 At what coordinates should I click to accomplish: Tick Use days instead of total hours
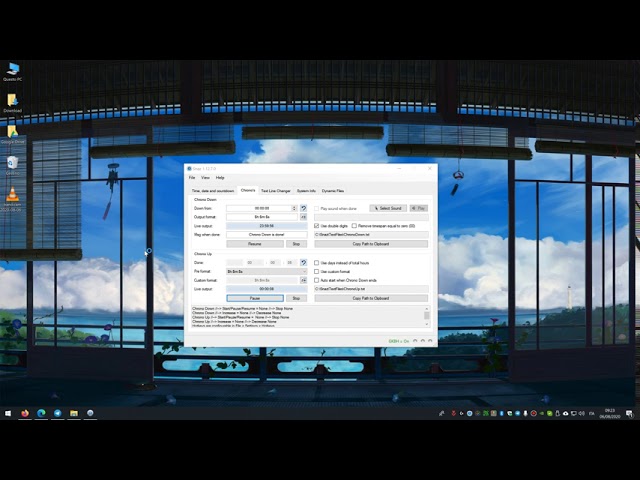[x=317, y=262]
